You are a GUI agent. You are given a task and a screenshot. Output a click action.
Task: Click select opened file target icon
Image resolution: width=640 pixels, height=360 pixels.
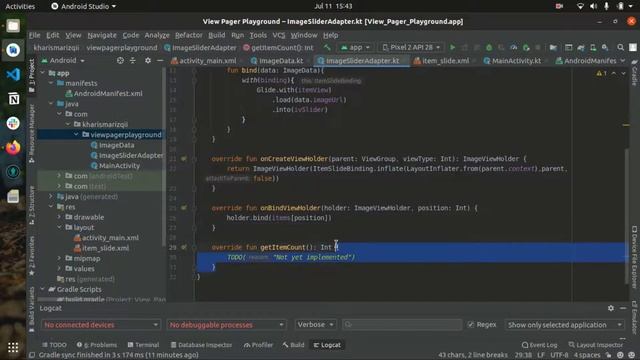(x=120, y=60)
